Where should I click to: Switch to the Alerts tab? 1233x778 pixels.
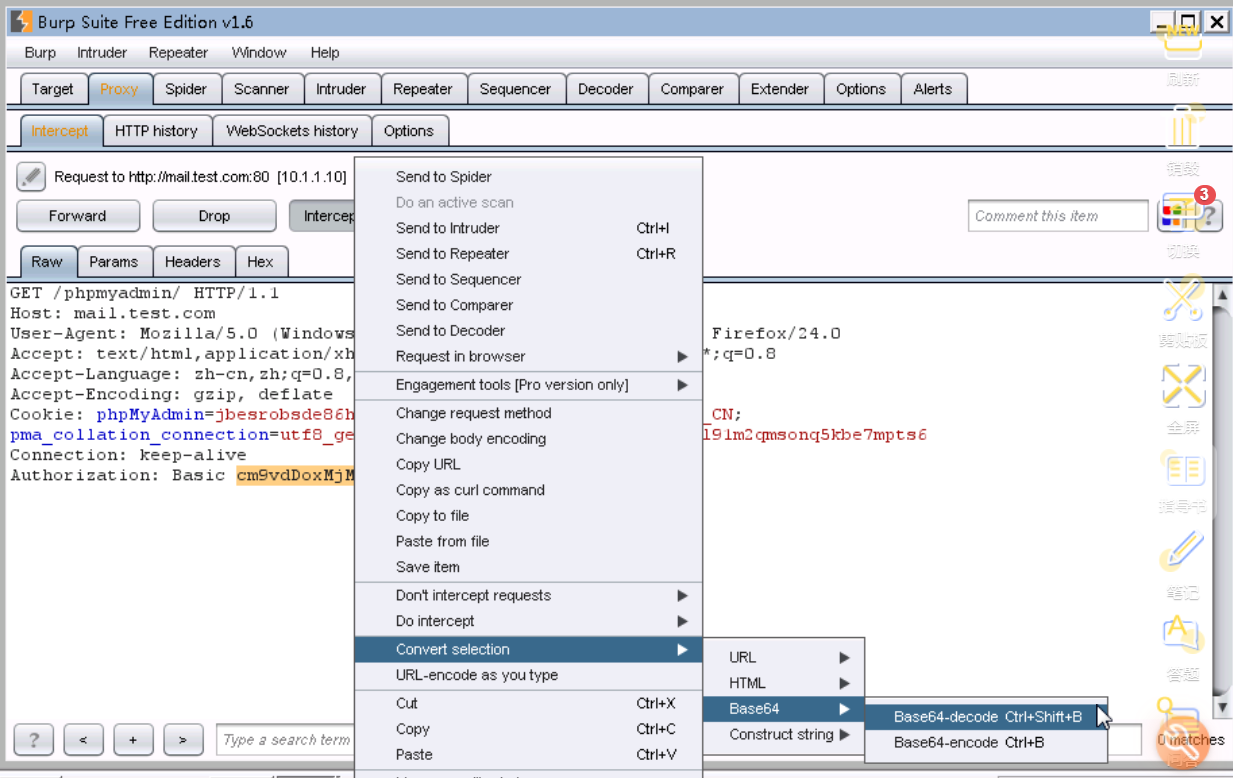coord(933,89)
